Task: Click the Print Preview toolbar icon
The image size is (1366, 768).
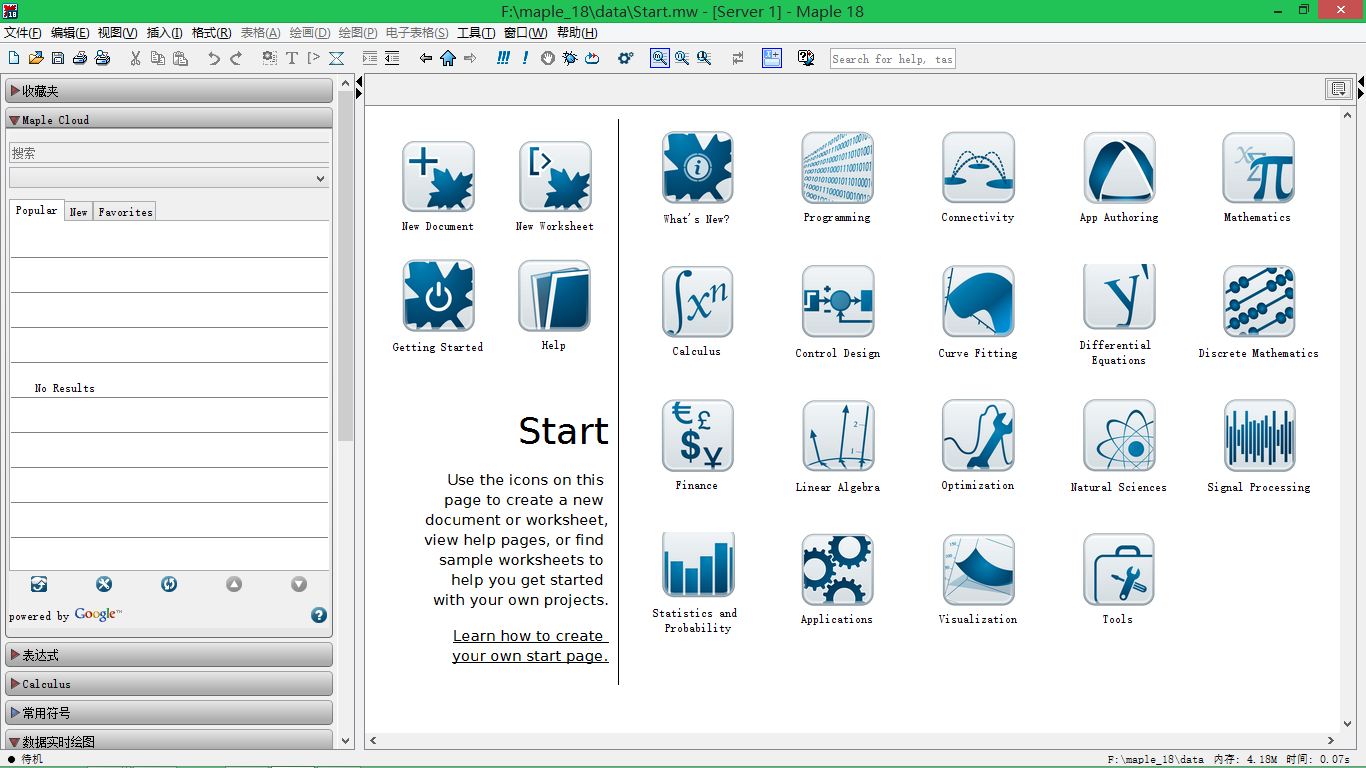Action: (x=102, y=59)
